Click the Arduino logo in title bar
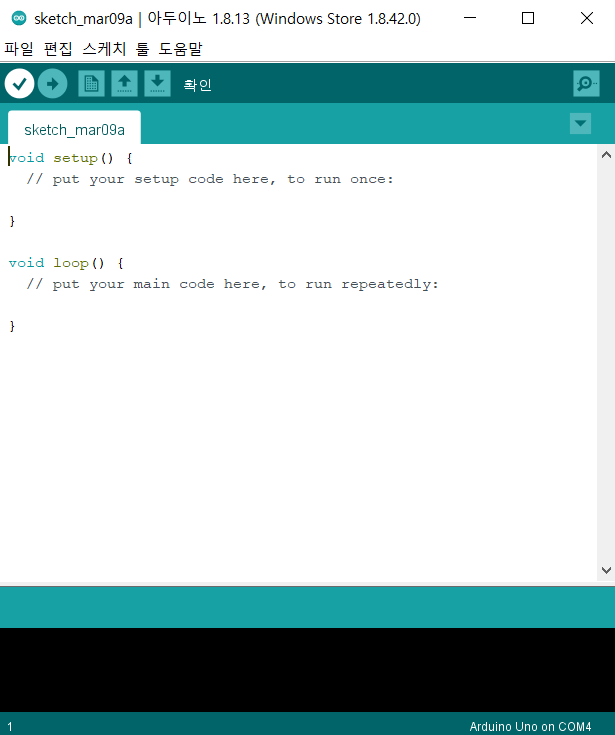This screenshot has height=735, width=615. (x=19, y=18)
